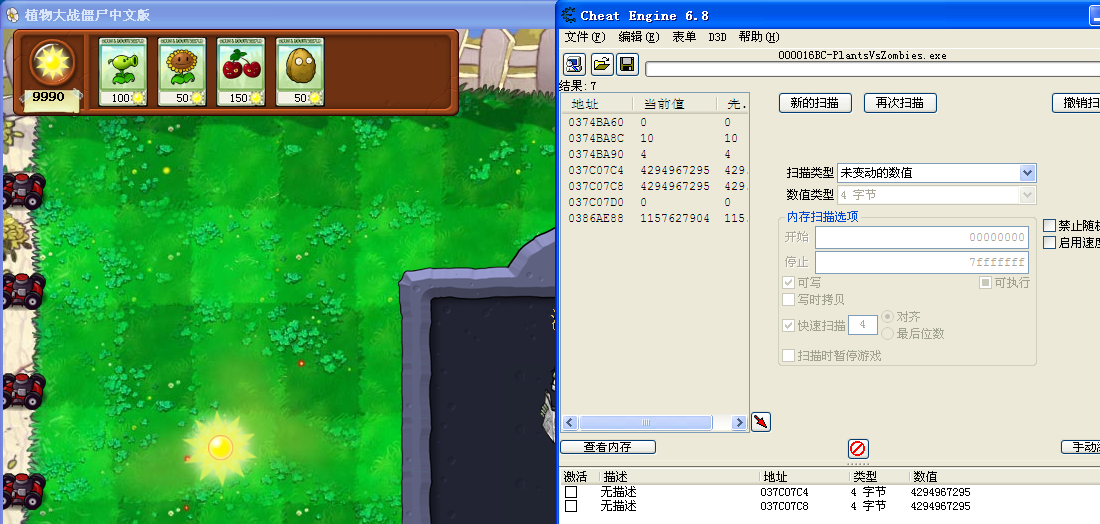This screenshot has width=1100, height=524.
Task: Collect the falling sun on the lawn
Action: (x=220, y=447)
